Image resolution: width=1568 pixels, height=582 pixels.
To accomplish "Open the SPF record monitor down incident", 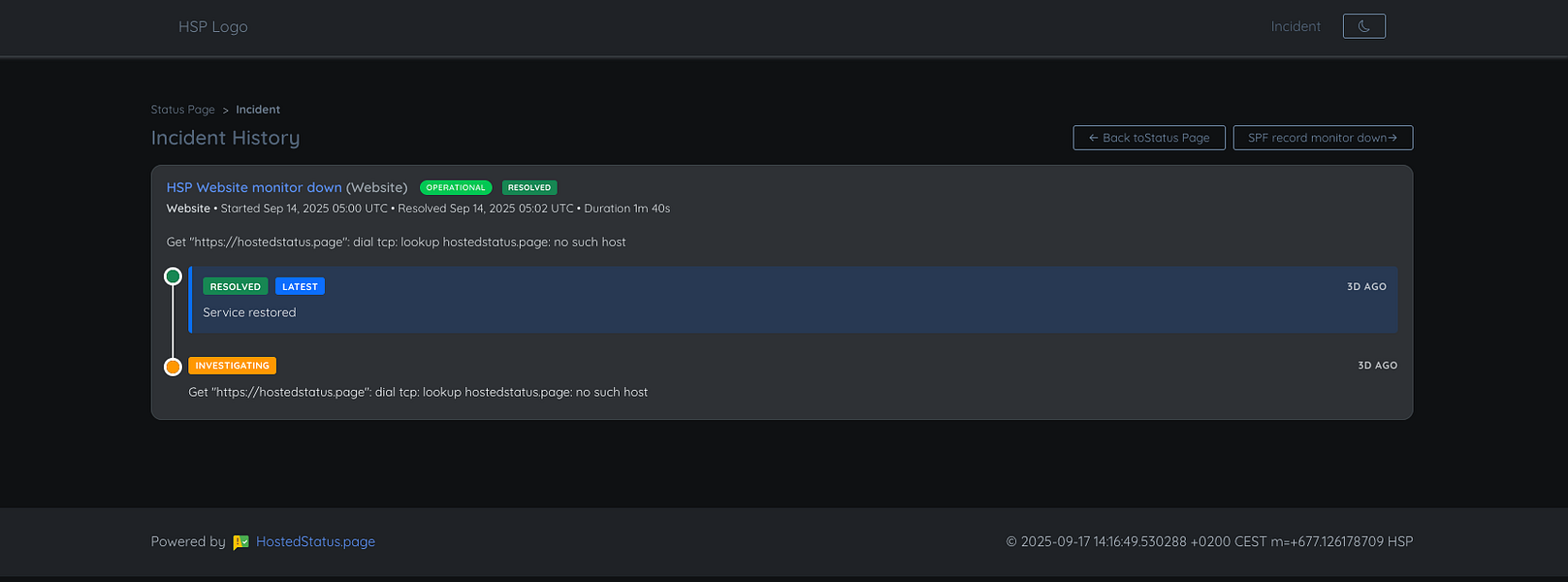I will click(1323, 137).
